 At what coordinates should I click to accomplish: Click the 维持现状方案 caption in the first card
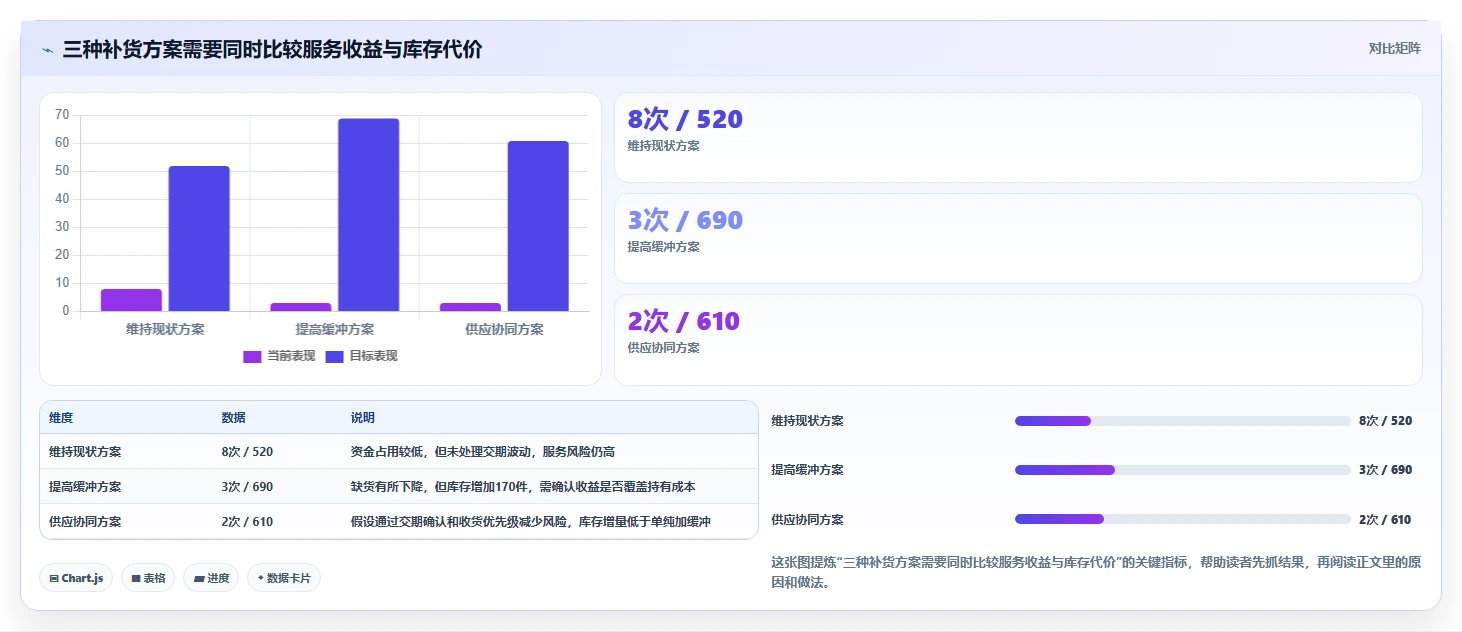[x=663, y=146]
